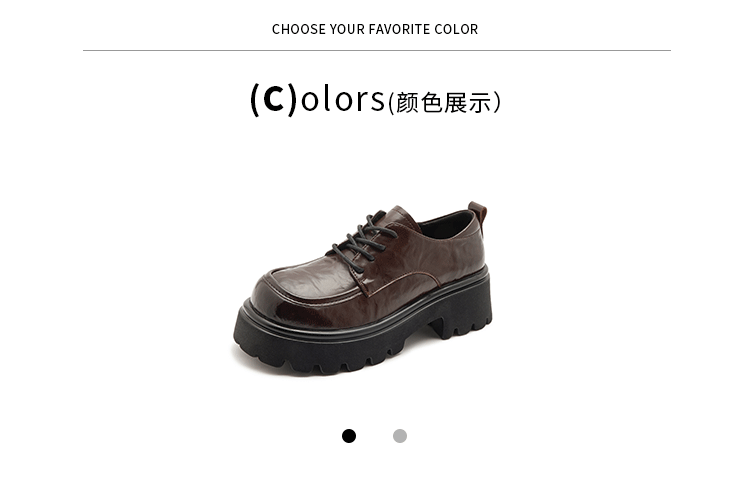Click "CHOOSE YOUR FAVORITE COLOR" heading text
750x502 pixels.
375,29
